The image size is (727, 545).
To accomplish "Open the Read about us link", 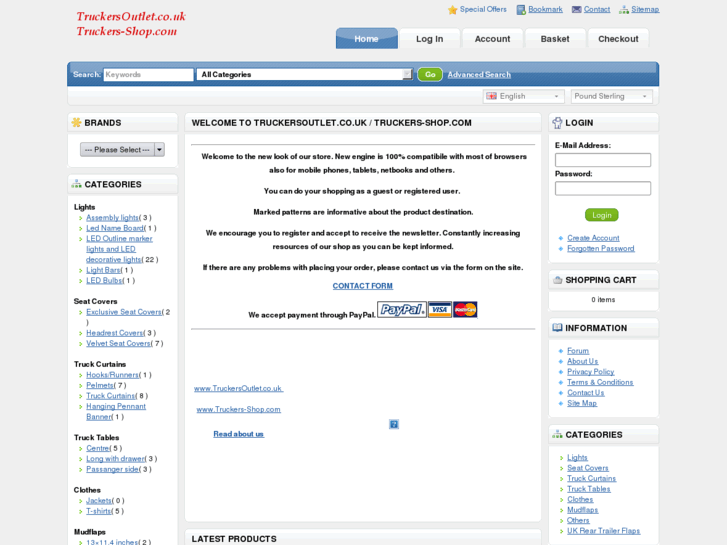I will pos(238,434).
